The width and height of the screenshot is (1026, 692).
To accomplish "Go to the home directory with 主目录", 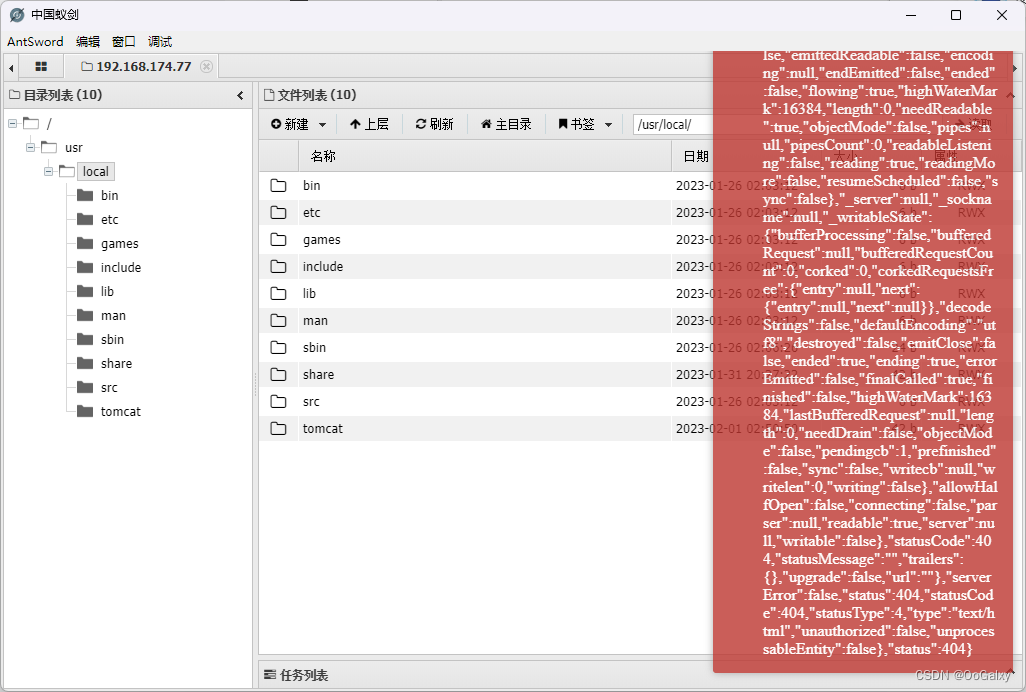I will pyautogui.click(x=506, y=124).
